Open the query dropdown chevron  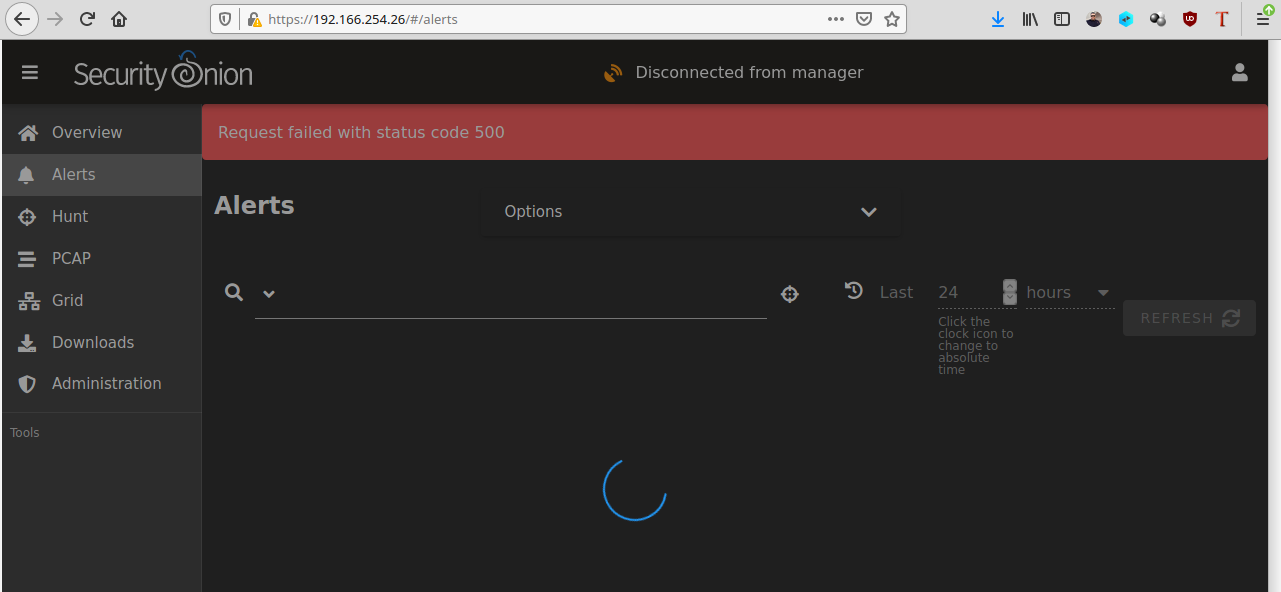click(x=268, y=293)
